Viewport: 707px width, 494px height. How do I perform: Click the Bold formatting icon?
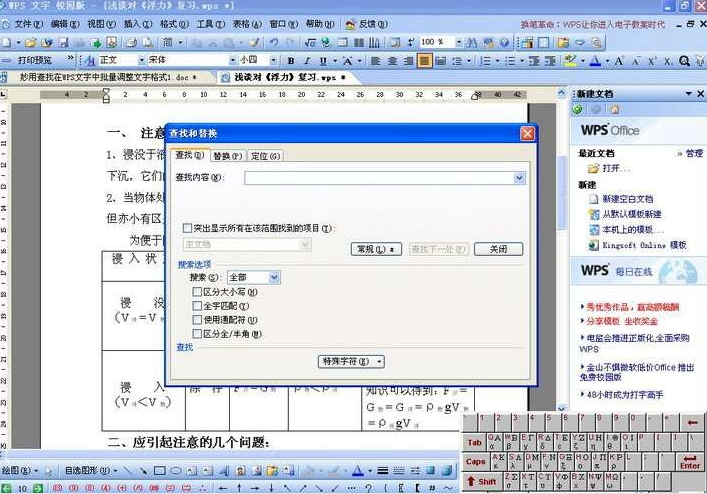point(291,61)
